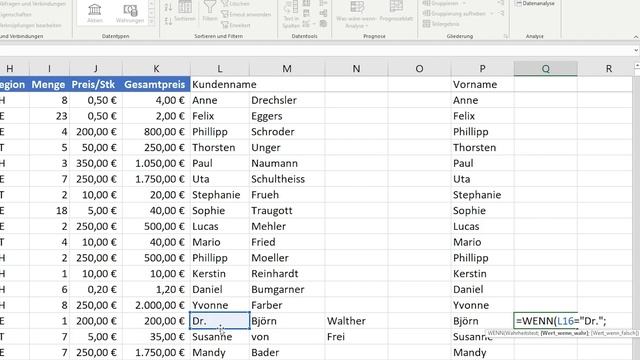
Task: Select the cell containing Unger
Action: [x=287, y=147]
